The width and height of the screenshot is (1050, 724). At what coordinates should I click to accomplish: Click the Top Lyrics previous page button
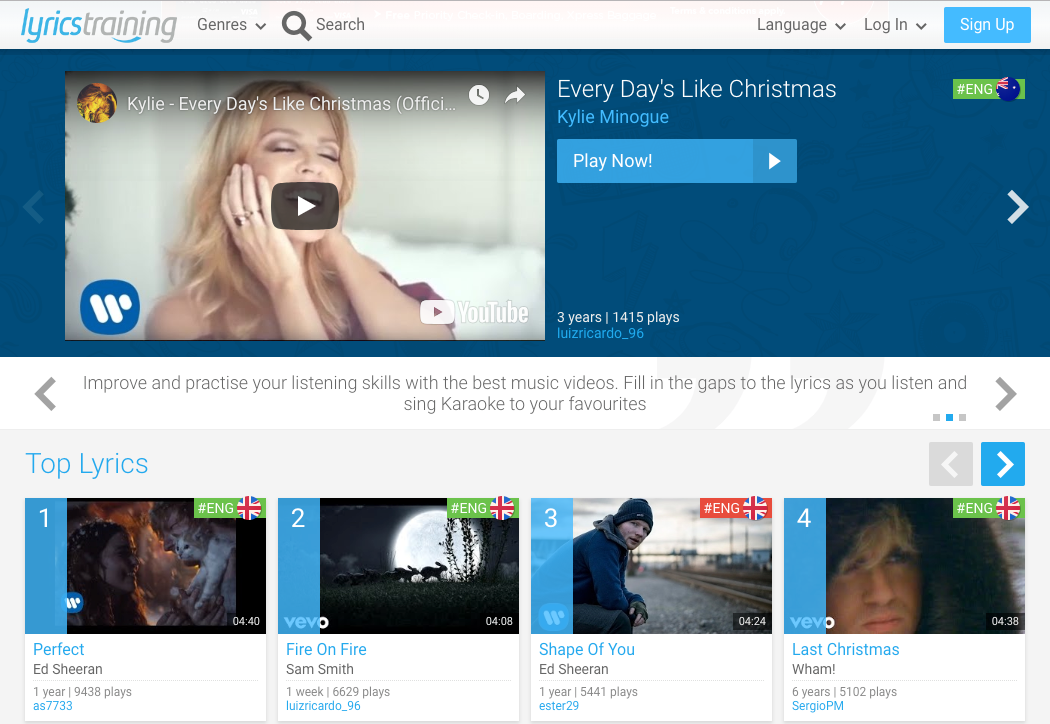pyautogui.click(x=950, y=463)
